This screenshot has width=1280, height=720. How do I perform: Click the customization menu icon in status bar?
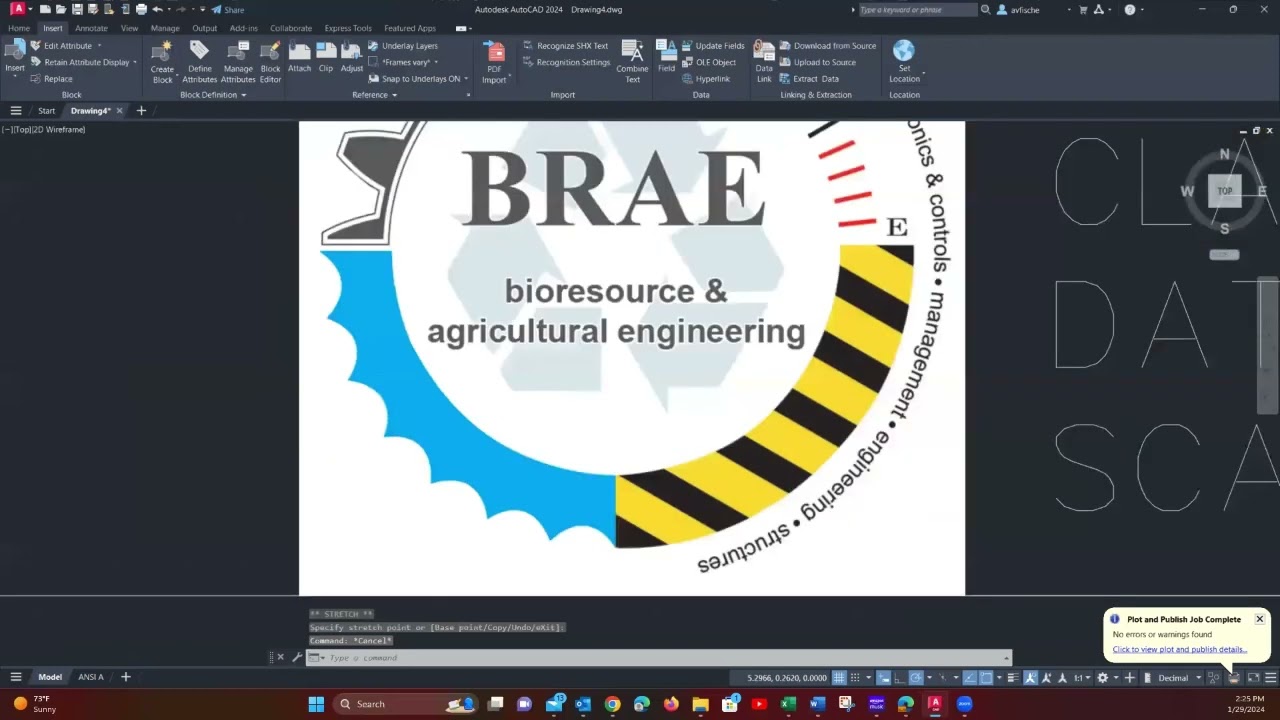1270,678
